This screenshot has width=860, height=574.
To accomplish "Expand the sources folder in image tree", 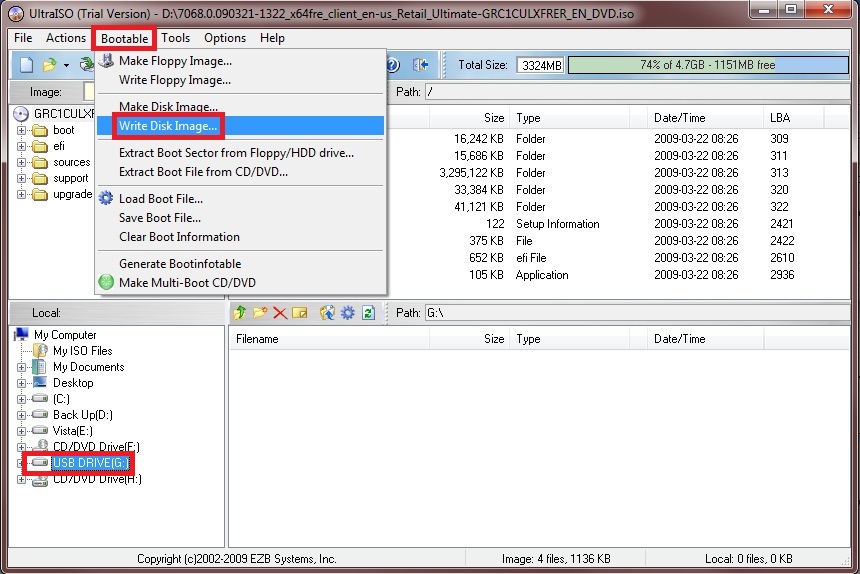I will (21, 162).
